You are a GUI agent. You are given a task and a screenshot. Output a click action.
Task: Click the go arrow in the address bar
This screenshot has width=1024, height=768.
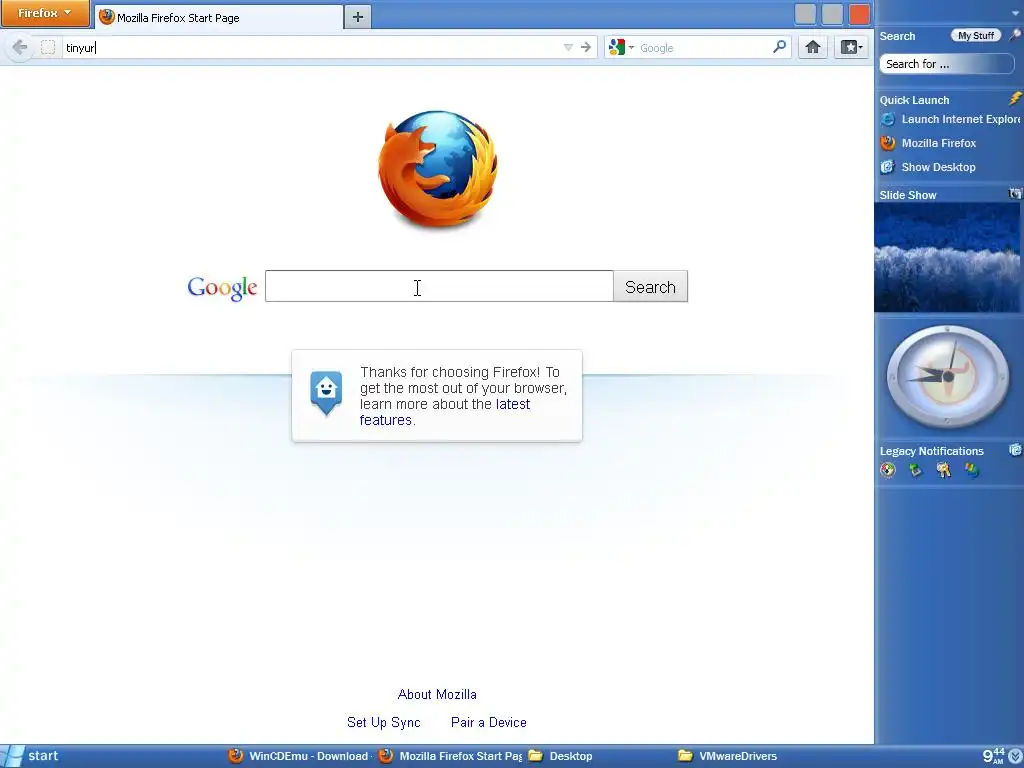click(586, 47)
